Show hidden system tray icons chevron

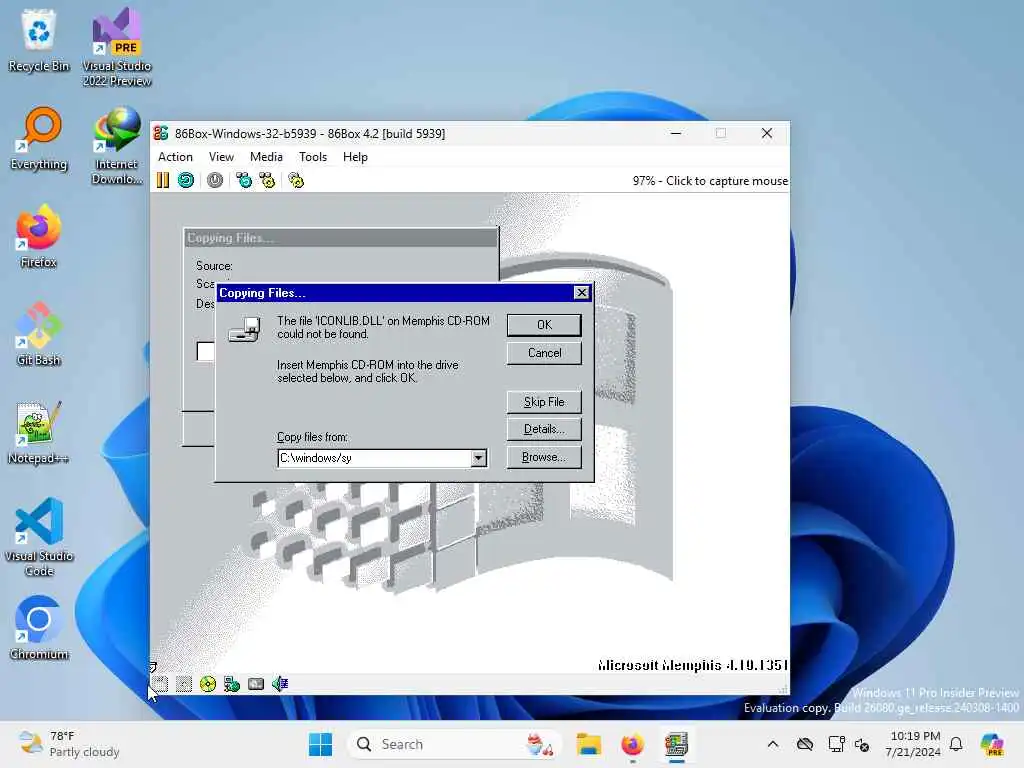tap(773, 744)
